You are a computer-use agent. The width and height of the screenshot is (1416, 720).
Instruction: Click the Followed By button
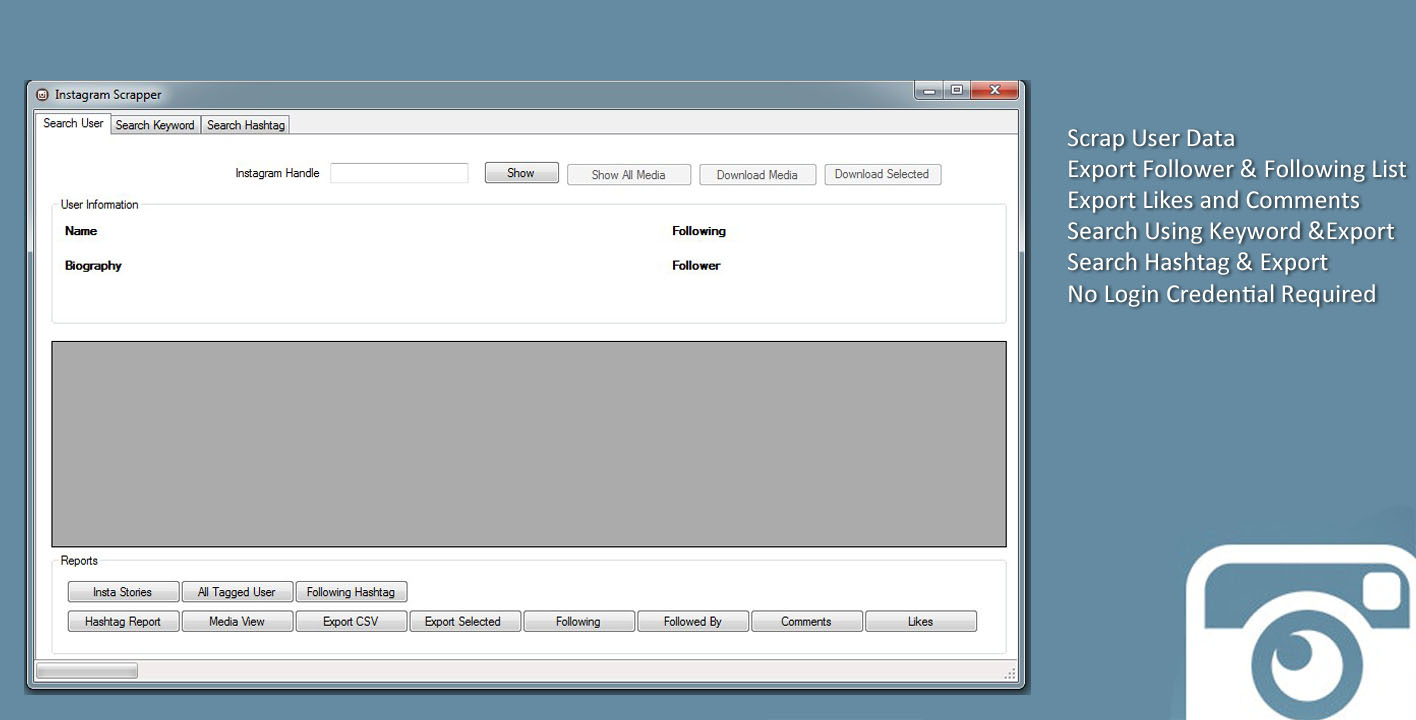pyautogui.click(x=693, y=621)
